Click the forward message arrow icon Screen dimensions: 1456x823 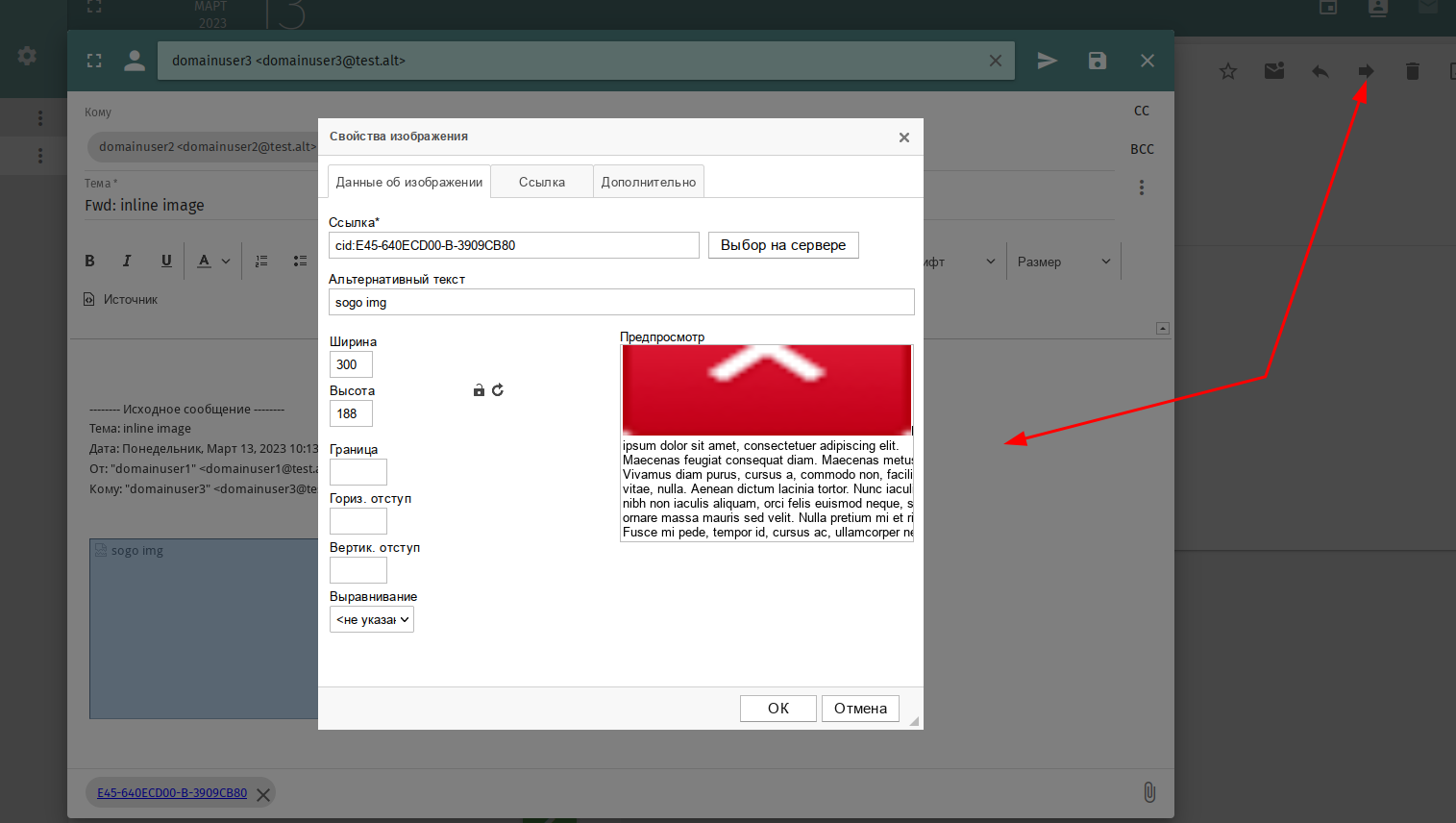tap(1366, 71)
